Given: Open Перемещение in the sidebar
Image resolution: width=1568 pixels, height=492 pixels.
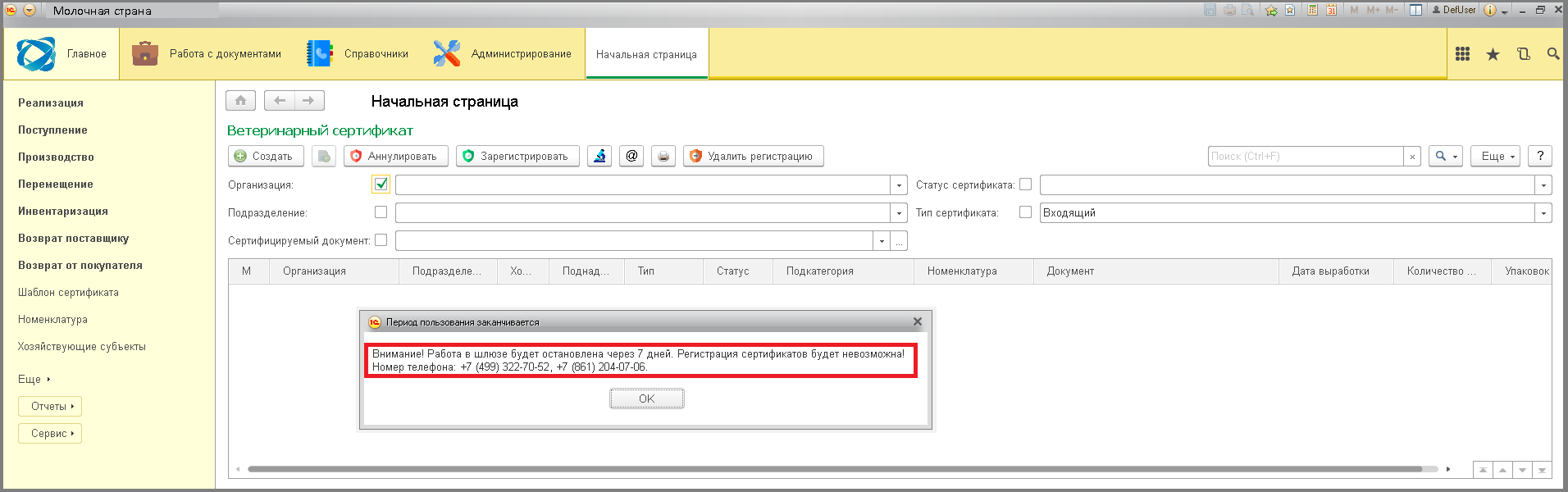Looking at the screenshot, I should pos(56,184).
